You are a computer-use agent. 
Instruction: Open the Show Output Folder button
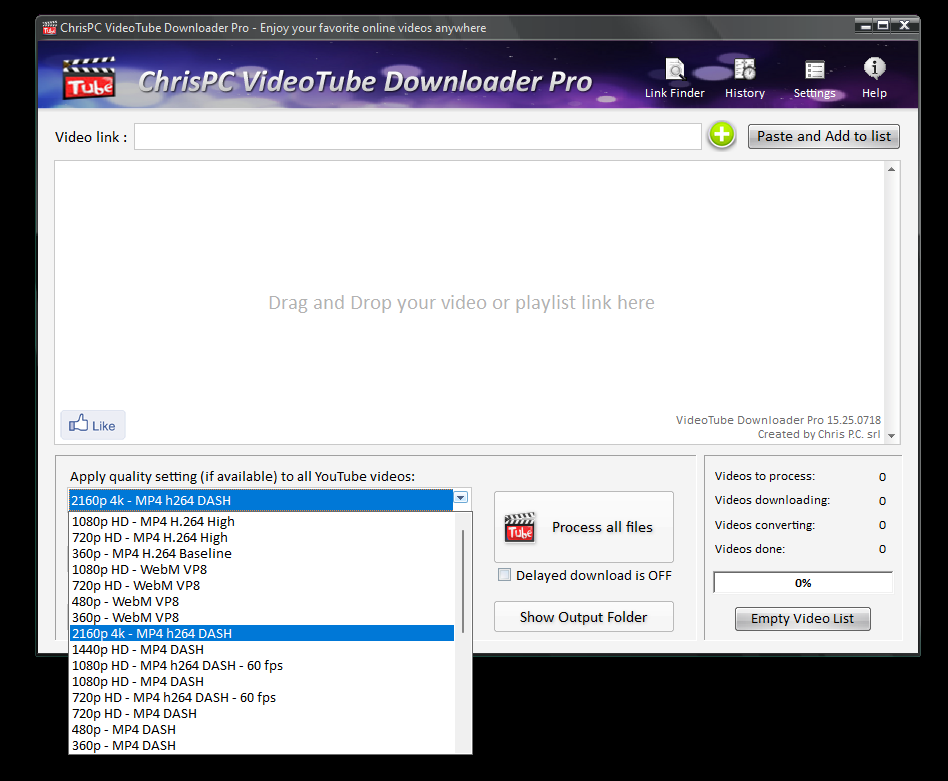click(x=583, y=617)
